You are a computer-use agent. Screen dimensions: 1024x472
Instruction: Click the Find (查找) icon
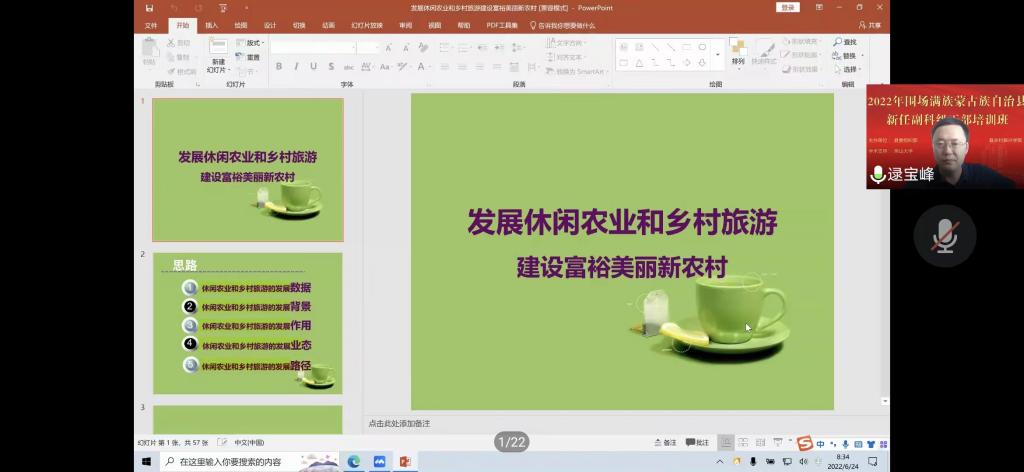(x=845, y=42)
